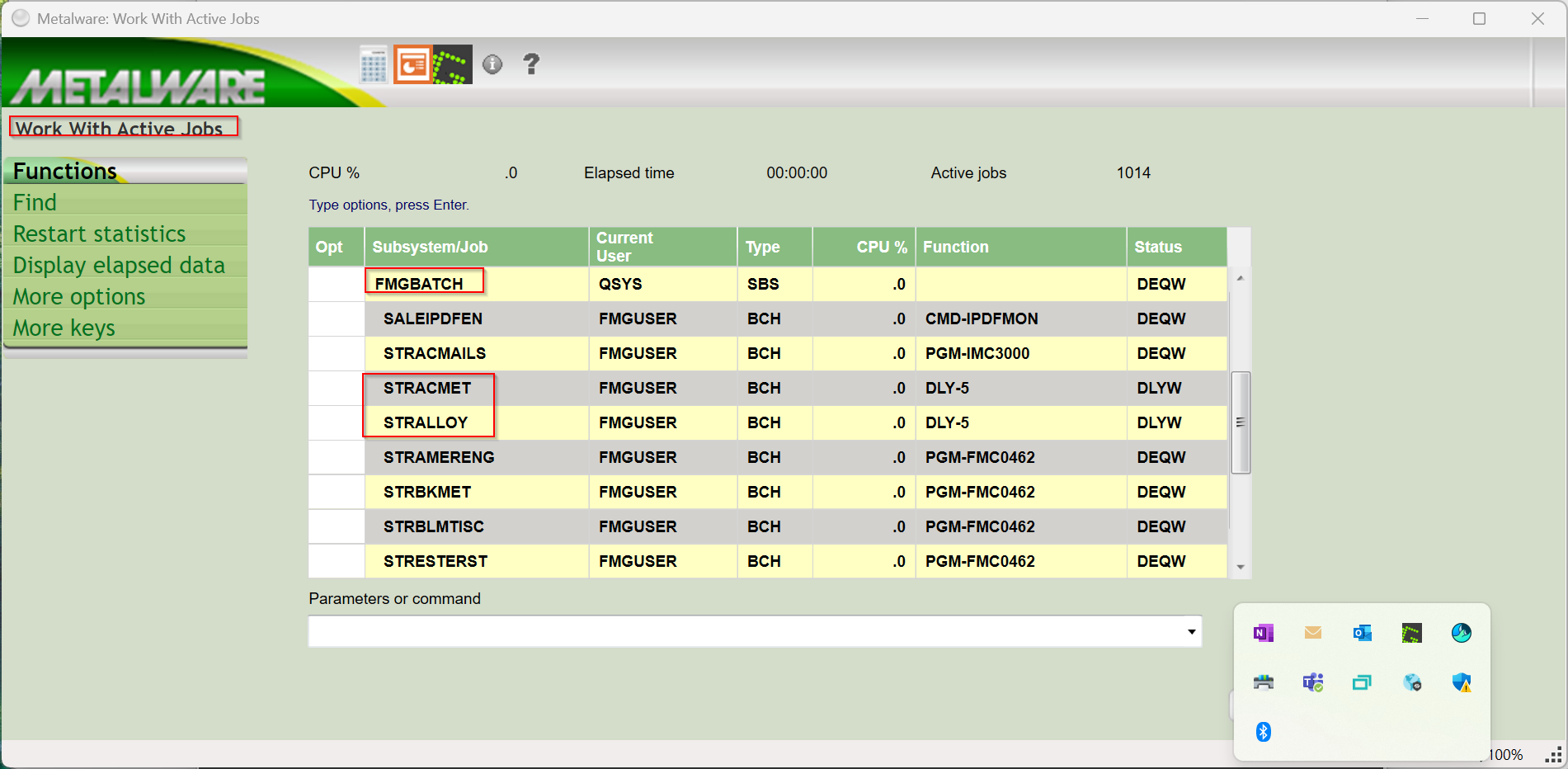Click the question mark help icon
Viewport: 1568px width, 769px height.
[531, 64]
